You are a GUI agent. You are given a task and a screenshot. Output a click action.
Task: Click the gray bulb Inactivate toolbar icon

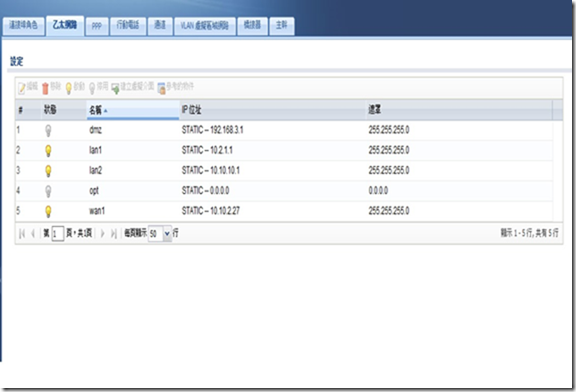pos(92,88)
